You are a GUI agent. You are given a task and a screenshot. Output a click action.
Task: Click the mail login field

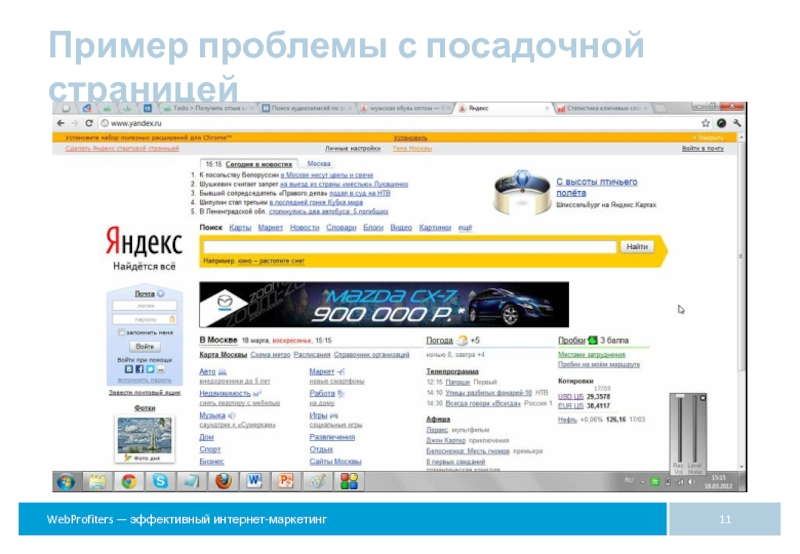pos(145,306)
